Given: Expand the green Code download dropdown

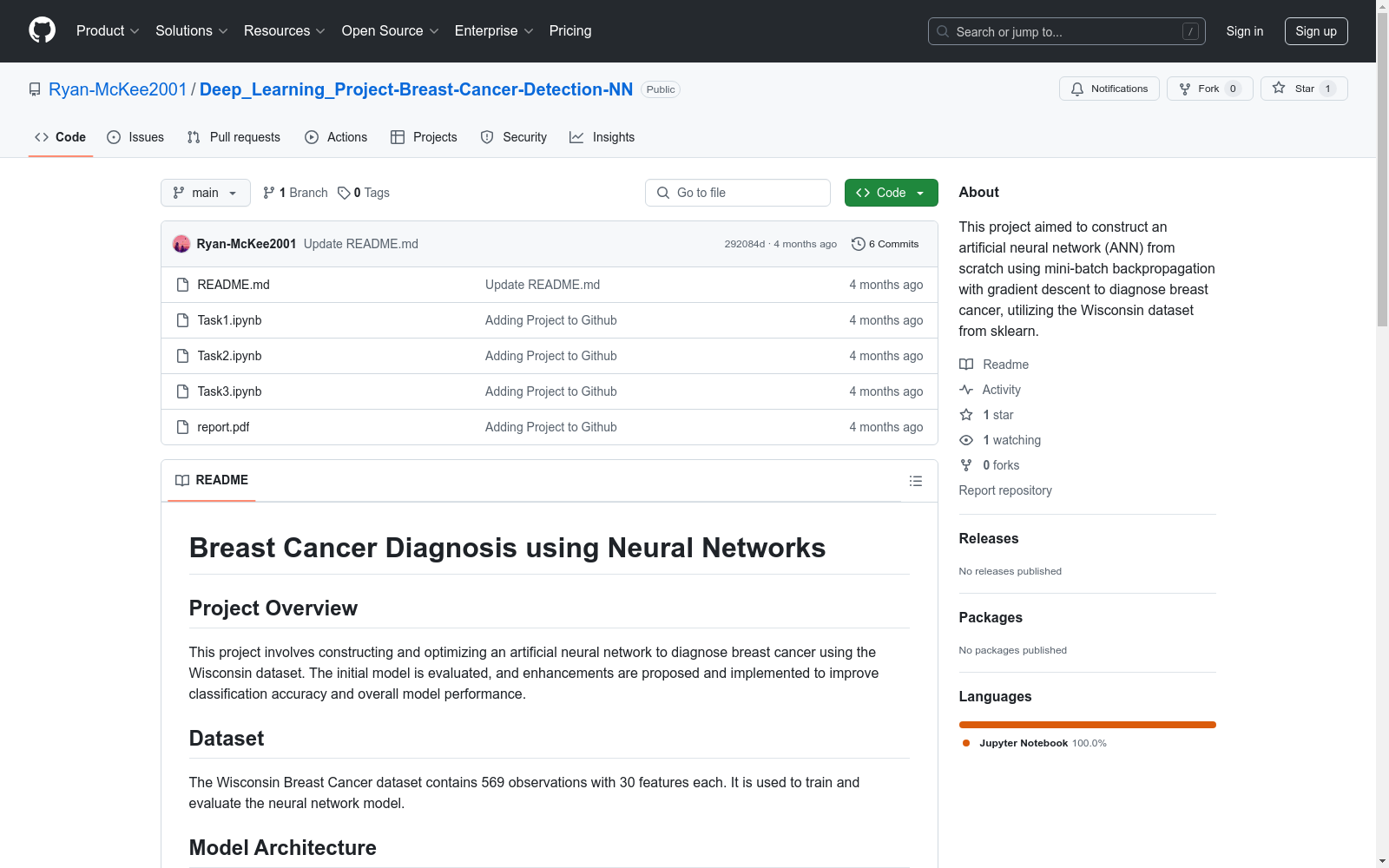Looking at the screenshot, I should 919,193.
